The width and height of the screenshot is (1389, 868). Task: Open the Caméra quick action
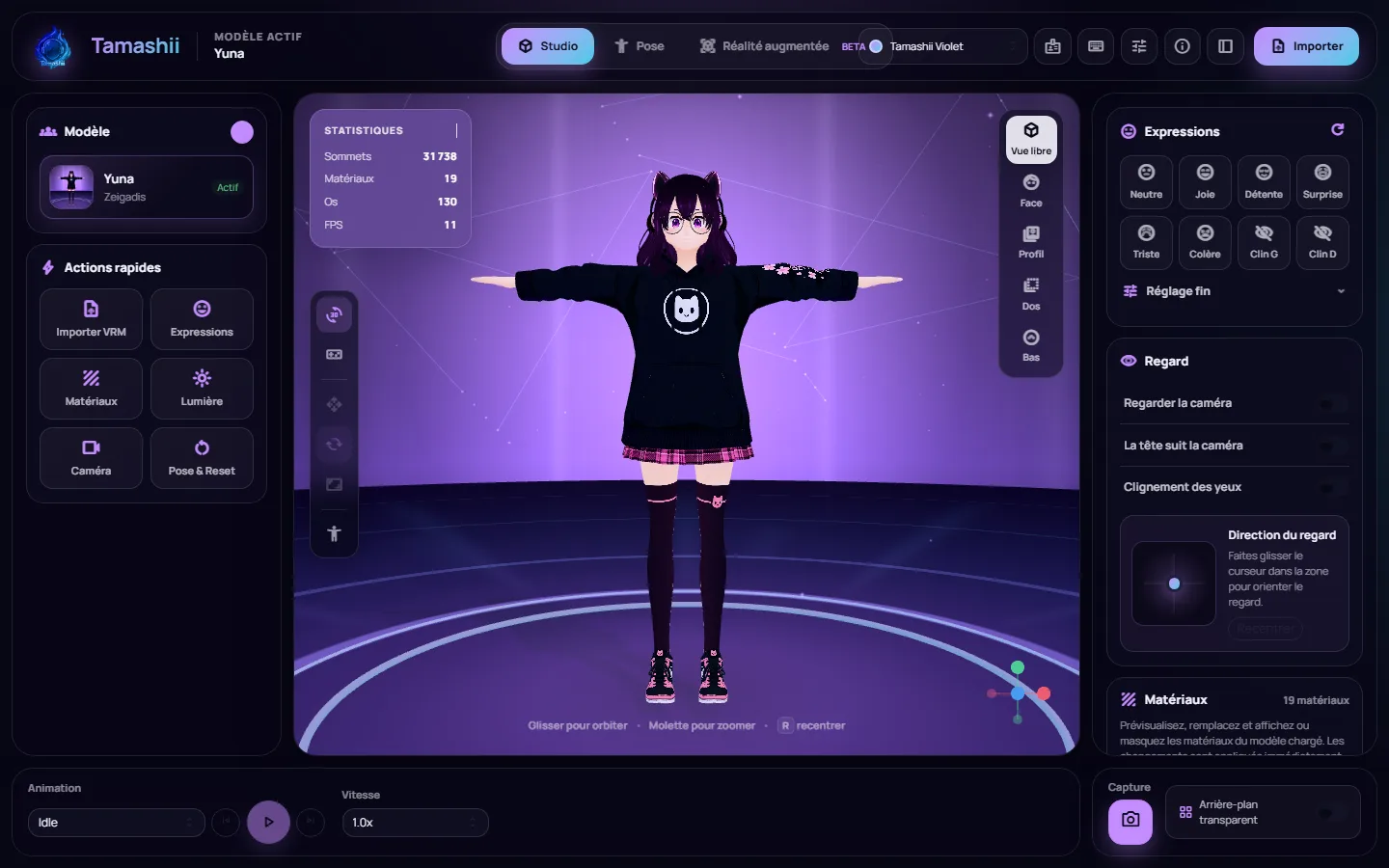point(91,458)
